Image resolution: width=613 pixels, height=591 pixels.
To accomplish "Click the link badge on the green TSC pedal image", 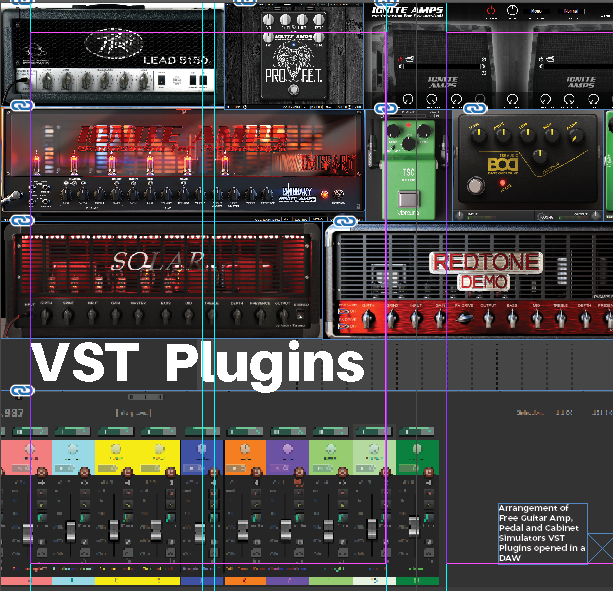I will (x=386, y=108).
